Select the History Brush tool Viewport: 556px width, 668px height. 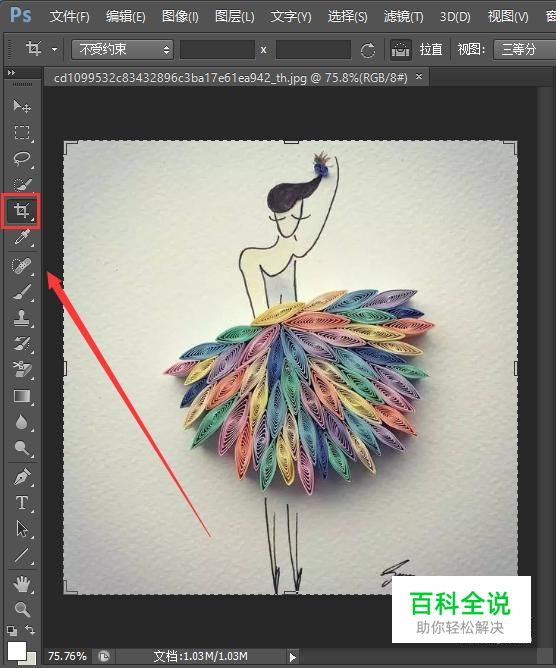22,344
